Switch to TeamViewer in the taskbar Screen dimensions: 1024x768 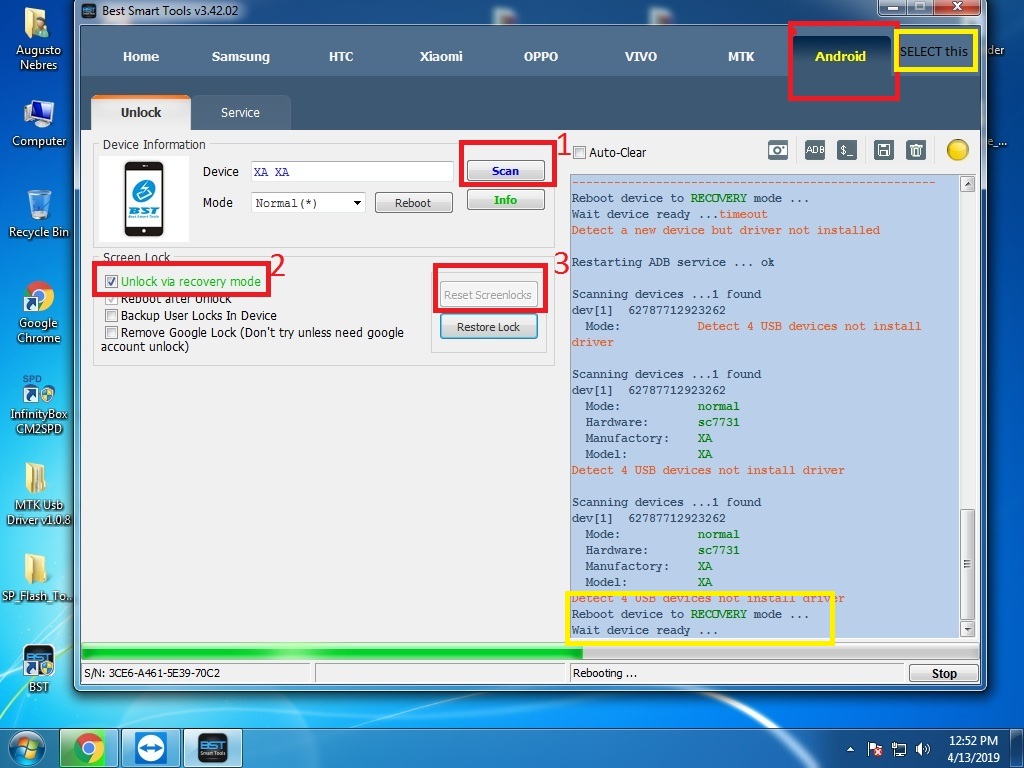[151, 748]
